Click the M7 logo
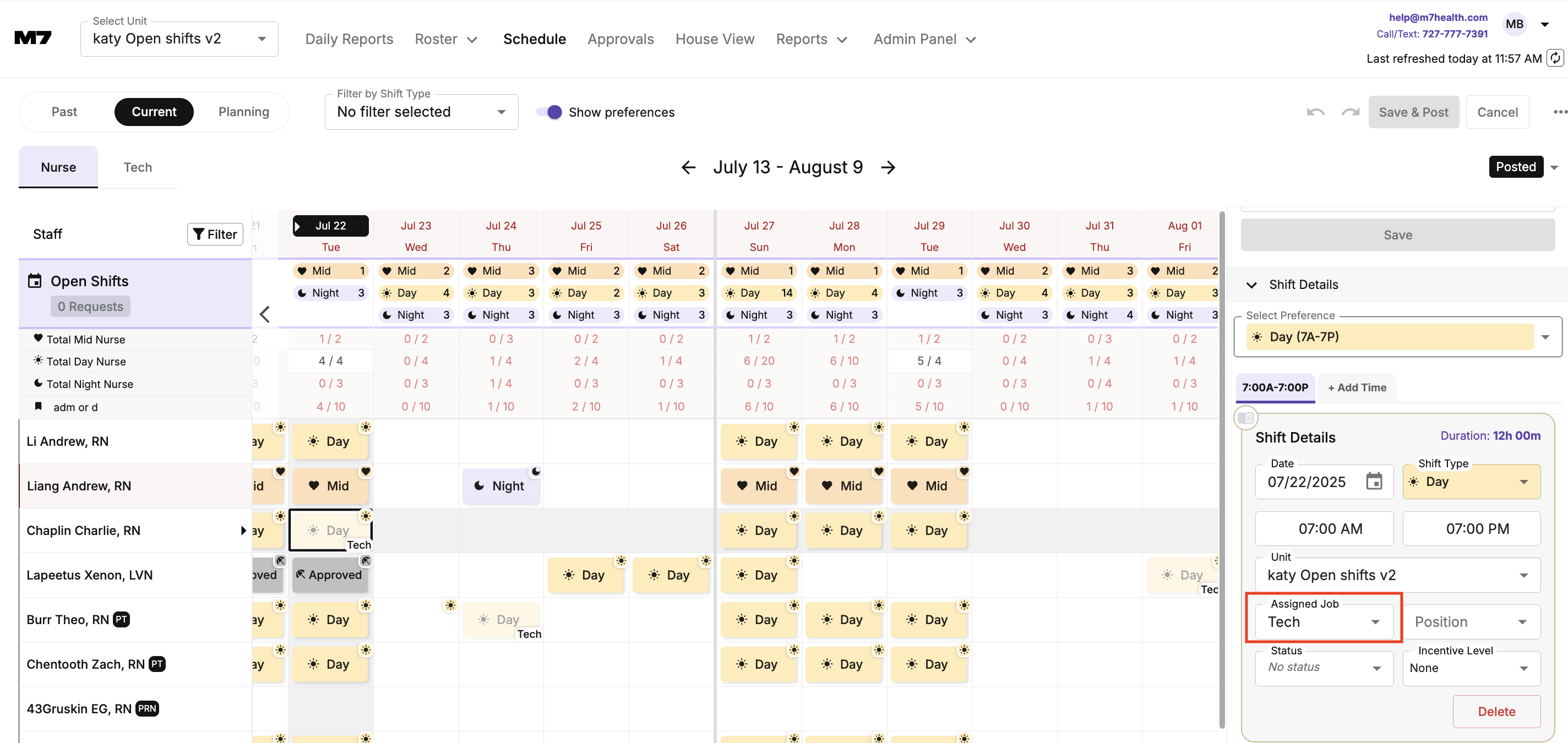This screenshot has width=1568, height=743. click(33, 39)
